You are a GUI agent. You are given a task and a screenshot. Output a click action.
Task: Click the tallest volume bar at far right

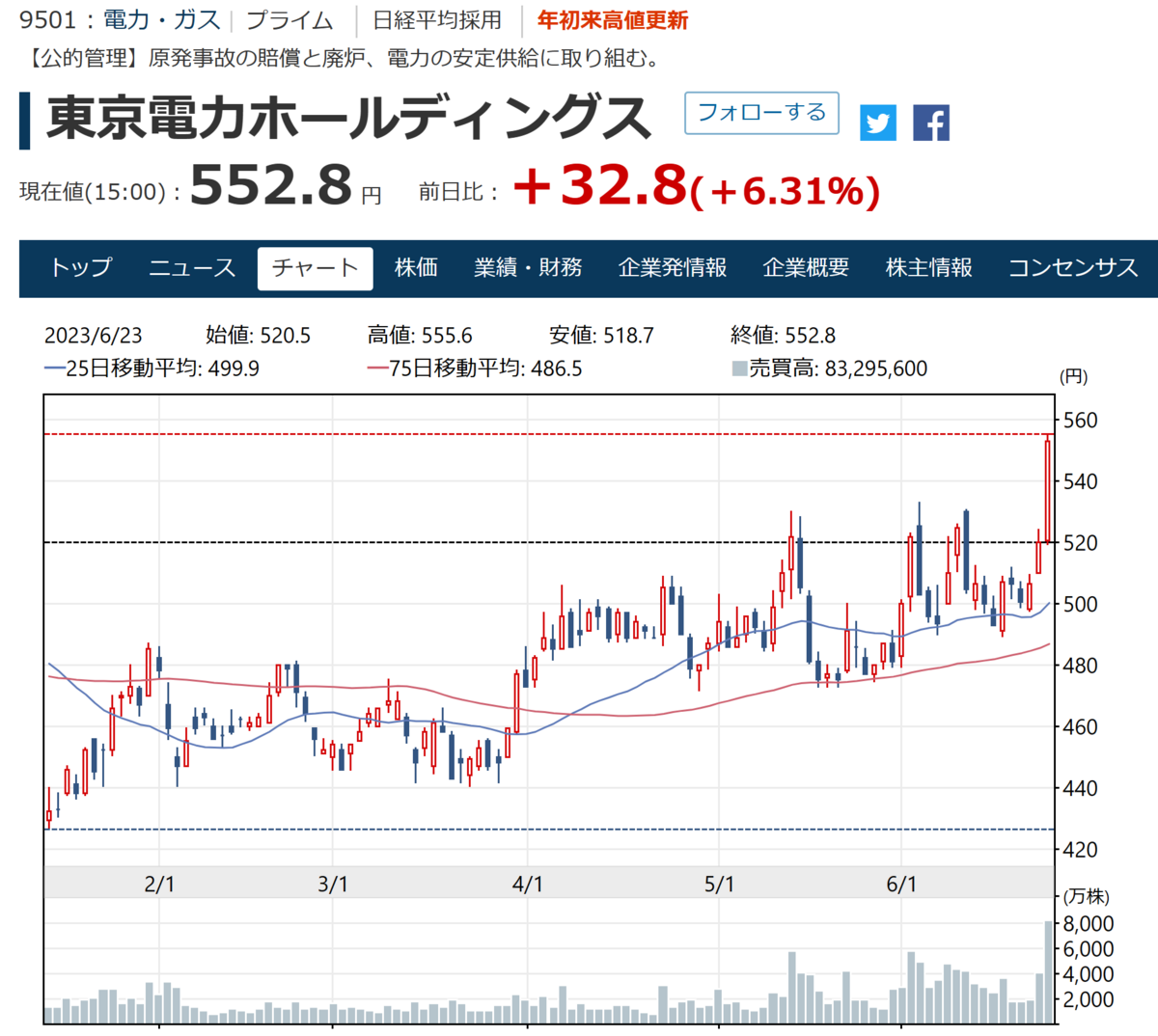point(1048,972)
